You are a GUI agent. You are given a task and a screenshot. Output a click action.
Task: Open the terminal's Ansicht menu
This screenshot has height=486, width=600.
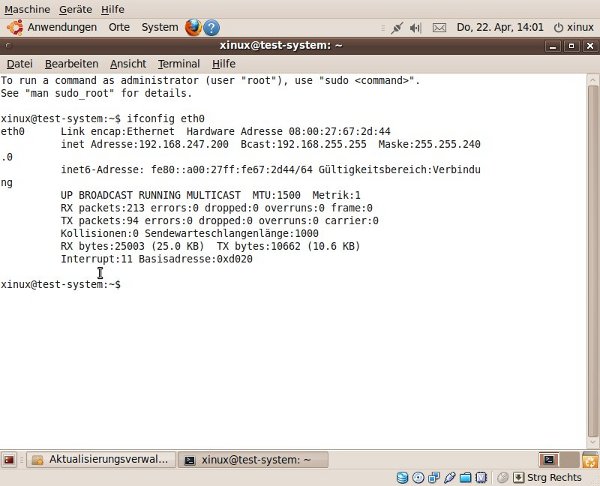point(128,63)
